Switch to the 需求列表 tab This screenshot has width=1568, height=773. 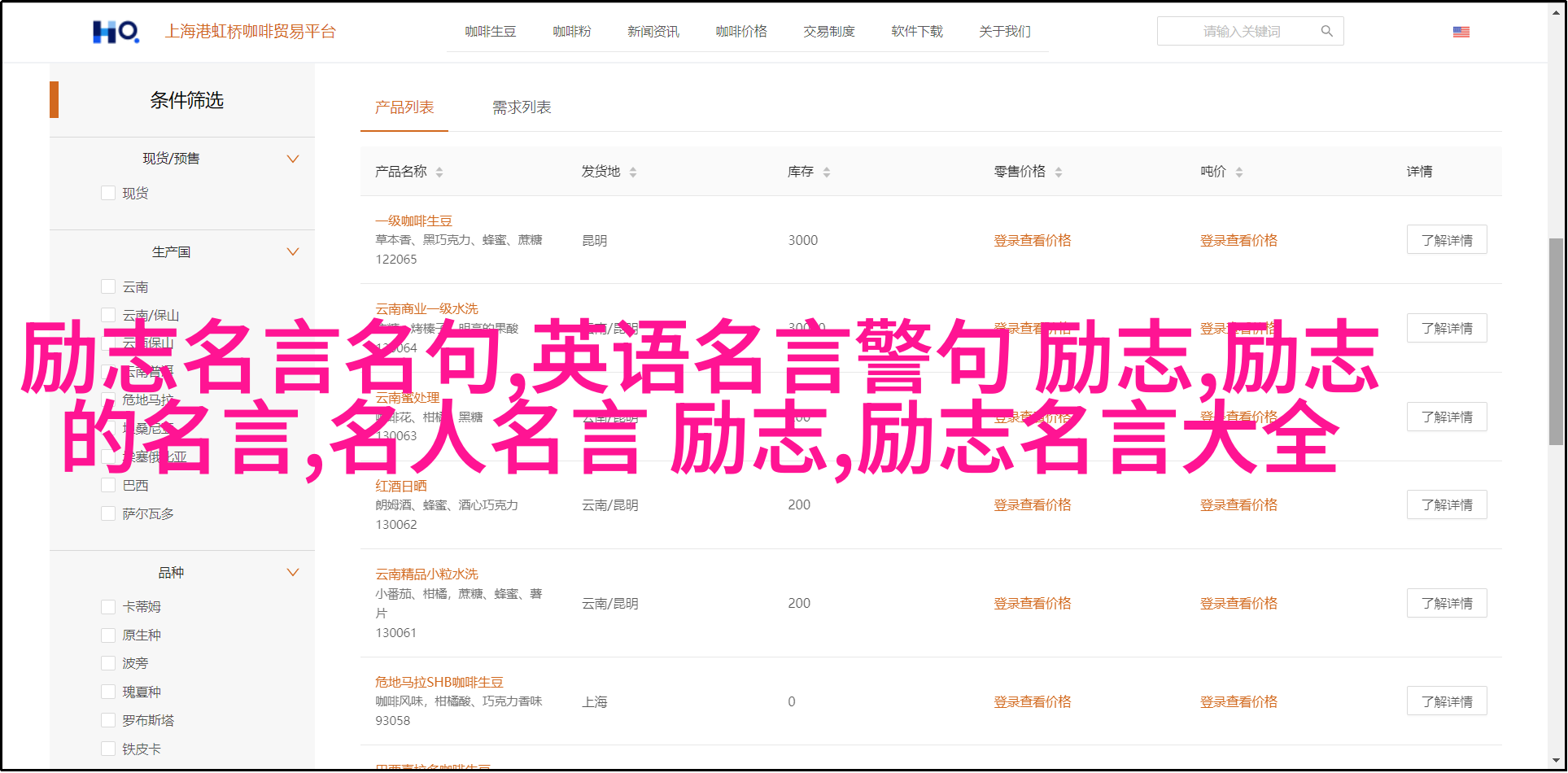(x=522, y=107)
